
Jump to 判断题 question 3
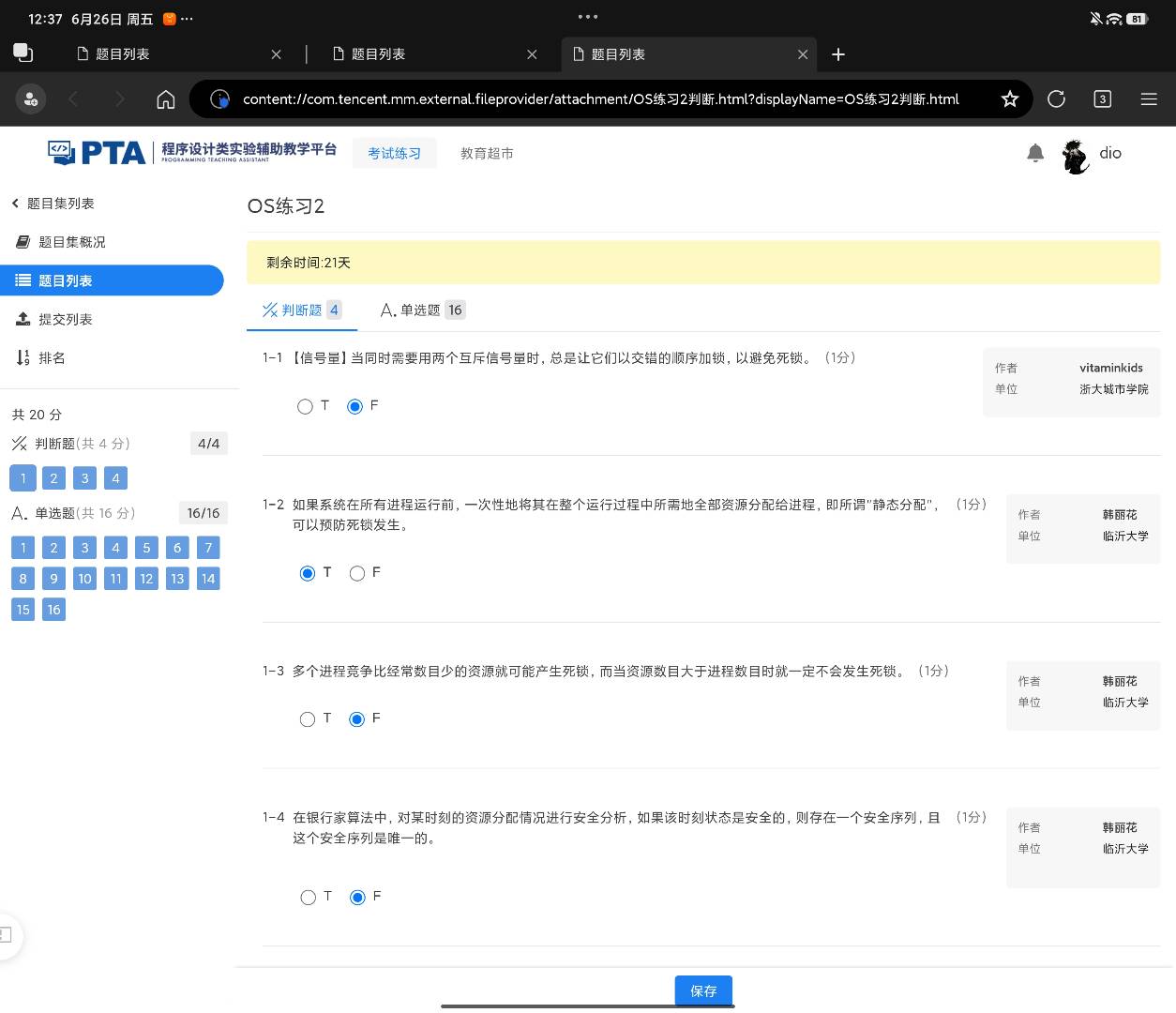[84, 478]
